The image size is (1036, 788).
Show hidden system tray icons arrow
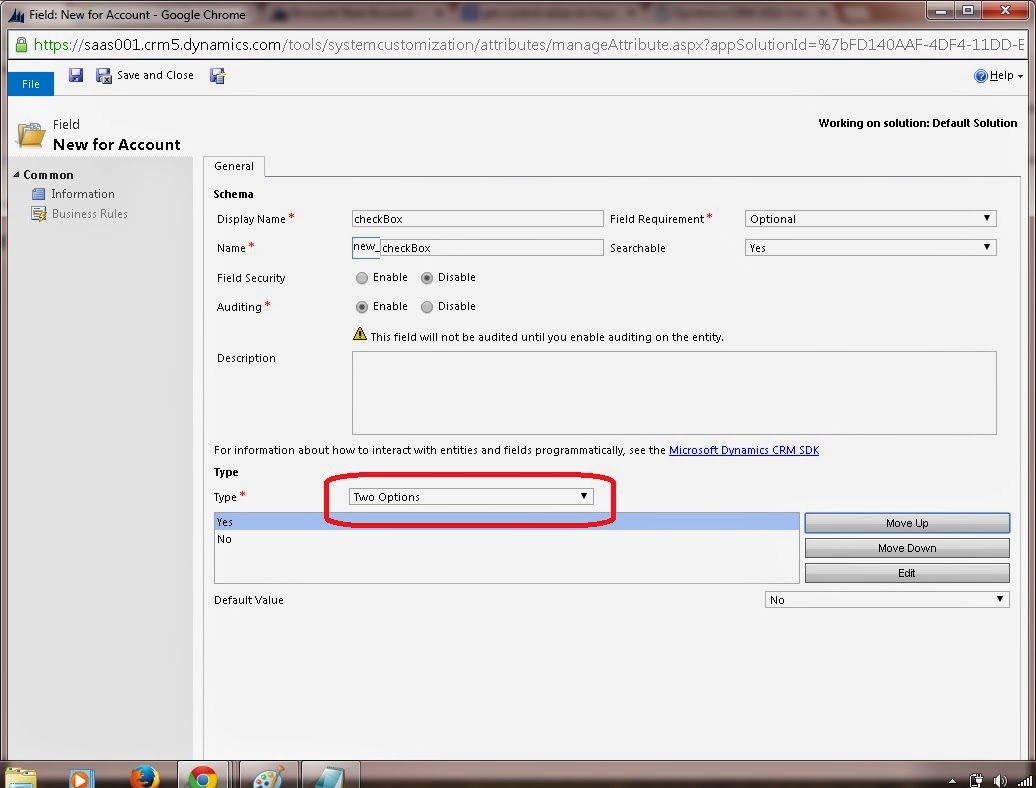click(952, 781)
